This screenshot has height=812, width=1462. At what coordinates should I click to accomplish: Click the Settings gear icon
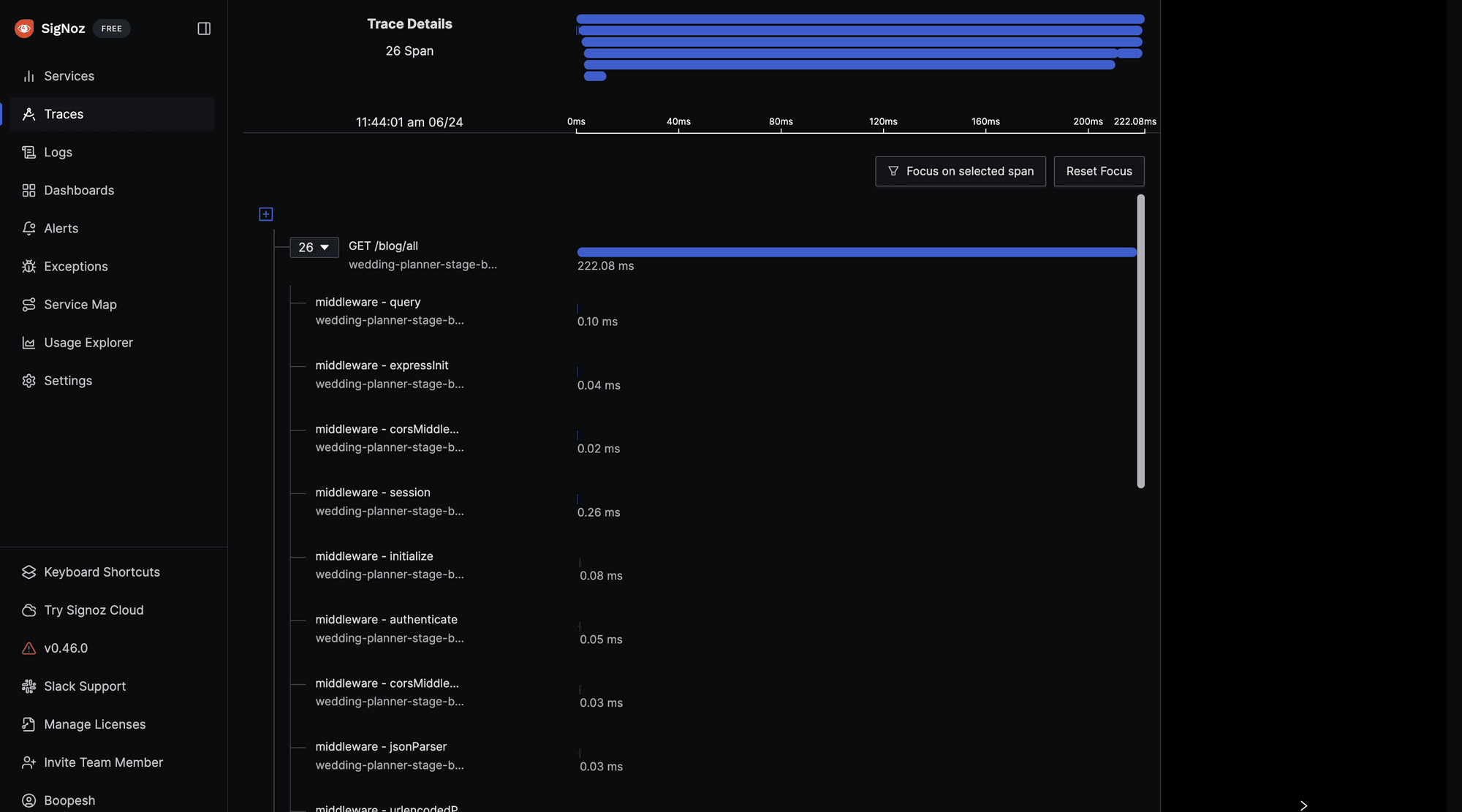[29, 380]
